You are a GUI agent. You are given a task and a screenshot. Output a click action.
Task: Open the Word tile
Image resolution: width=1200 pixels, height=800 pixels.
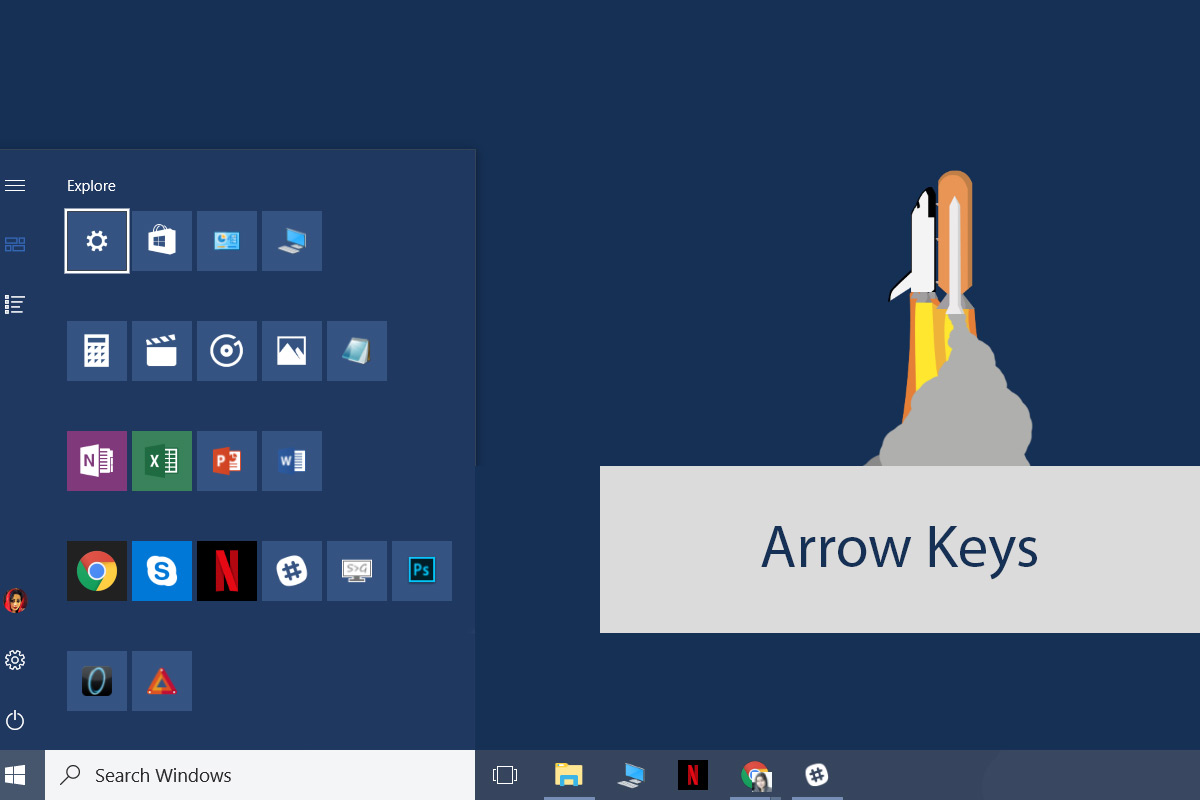[292, 461]
